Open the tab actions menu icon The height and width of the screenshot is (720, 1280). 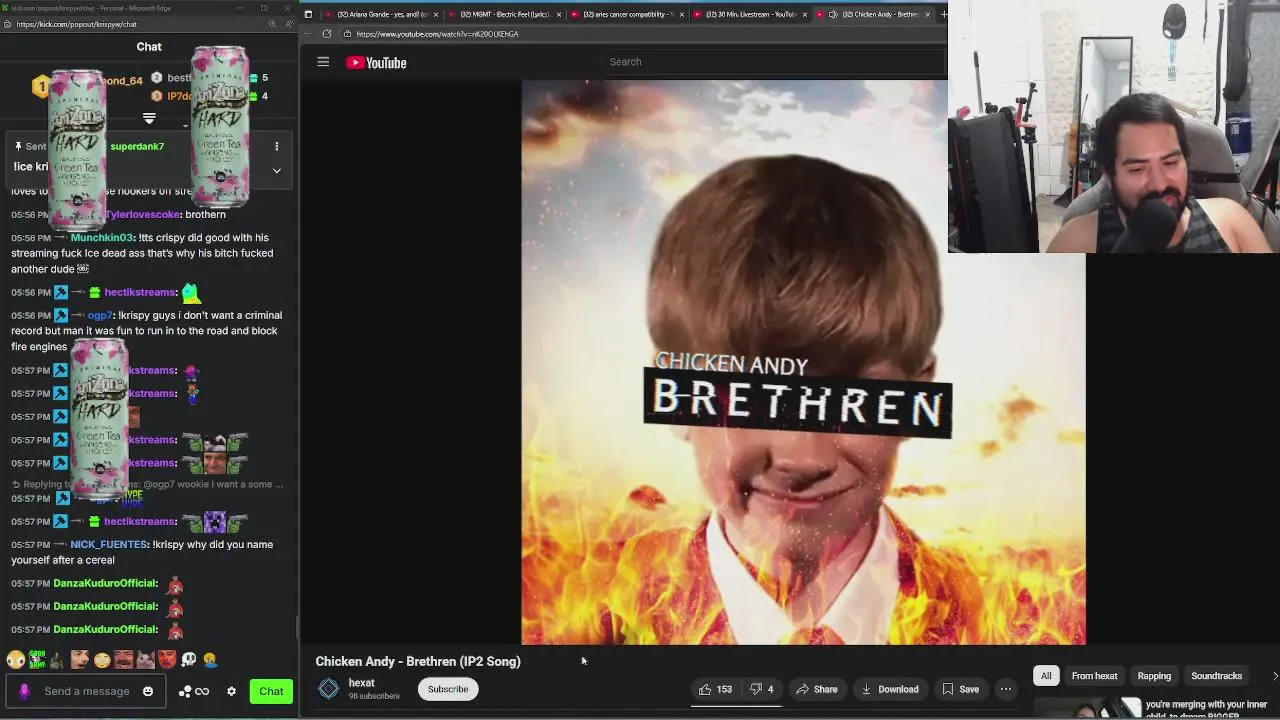308,14
